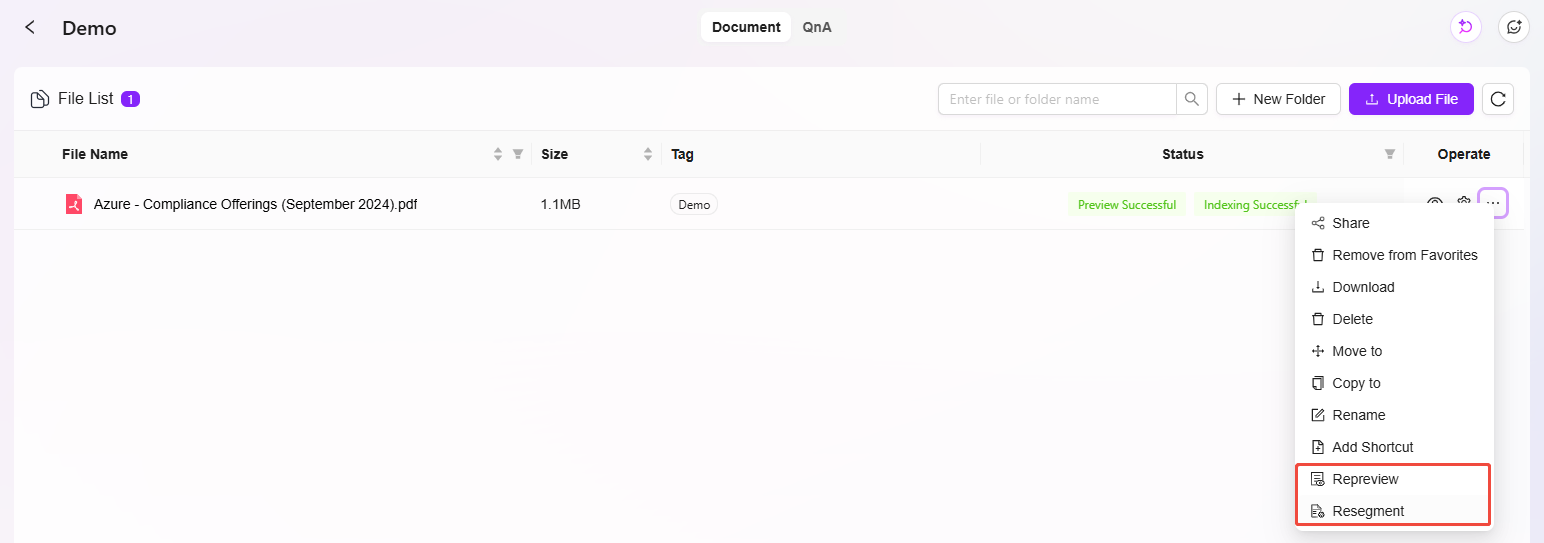
Task: Open the Azure Compliance Offerings PDF file
Action: pyautogui.click(x=255, y=204)
